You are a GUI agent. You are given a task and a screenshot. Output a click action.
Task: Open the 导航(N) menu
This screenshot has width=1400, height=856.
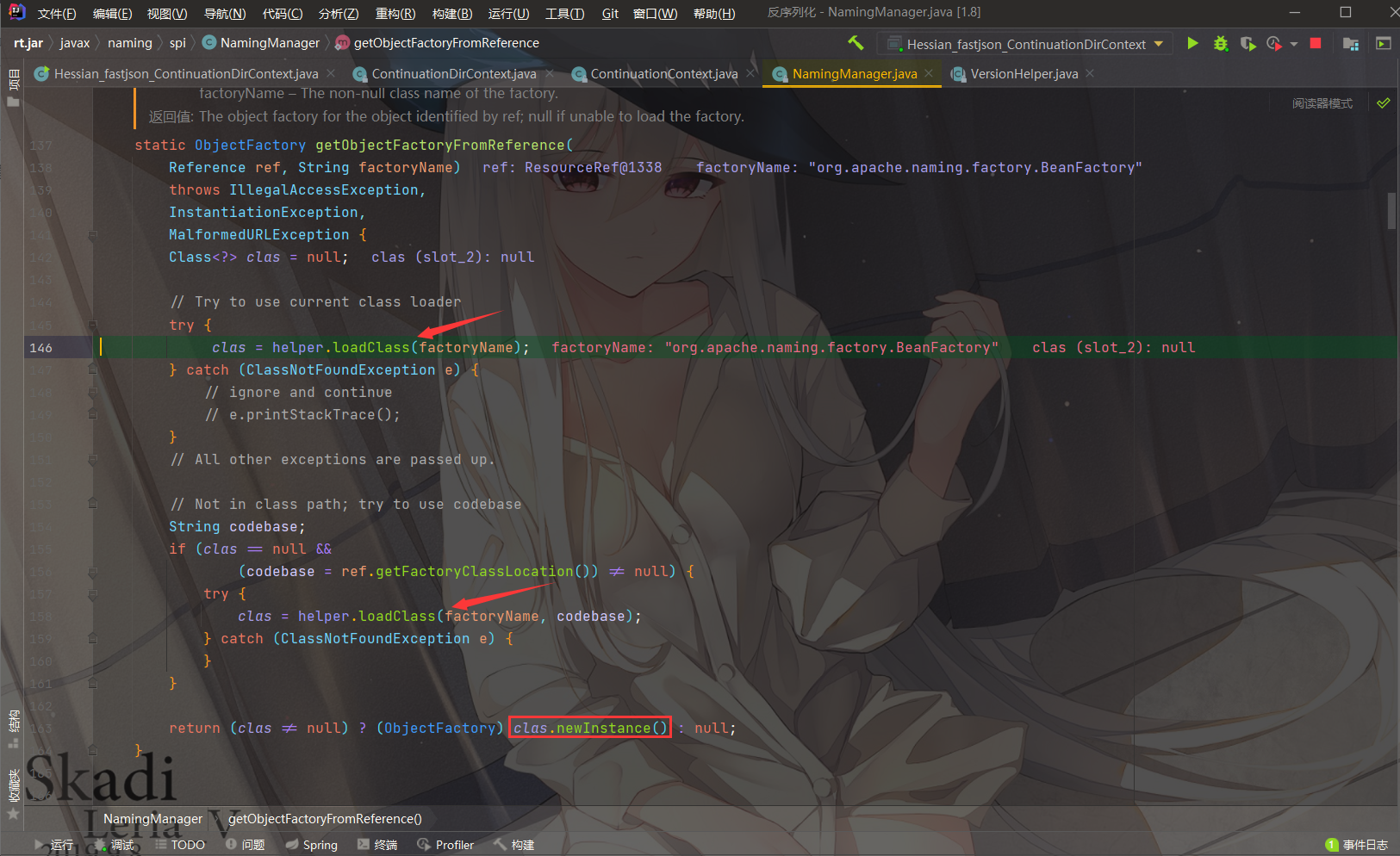[225, 14]
